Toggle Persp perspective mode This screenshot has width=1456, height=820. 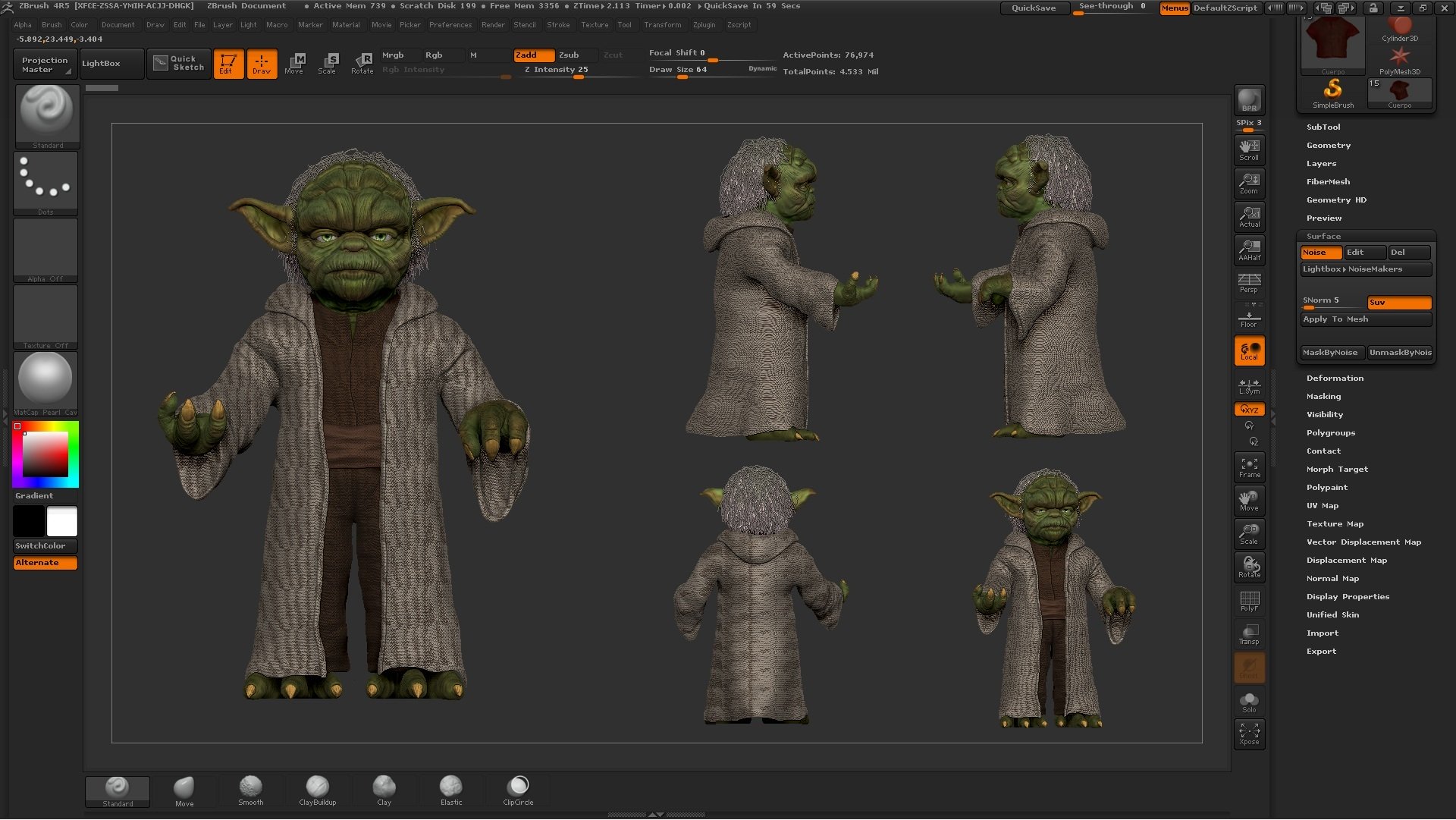coord(1249,283)
